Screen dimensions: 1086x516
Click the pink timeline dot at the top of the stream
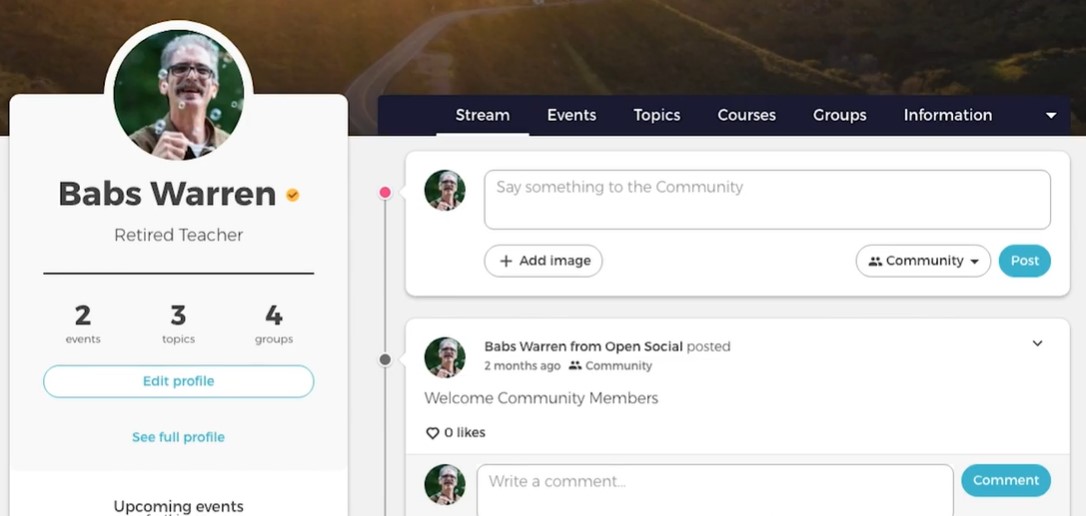[385, 192]
